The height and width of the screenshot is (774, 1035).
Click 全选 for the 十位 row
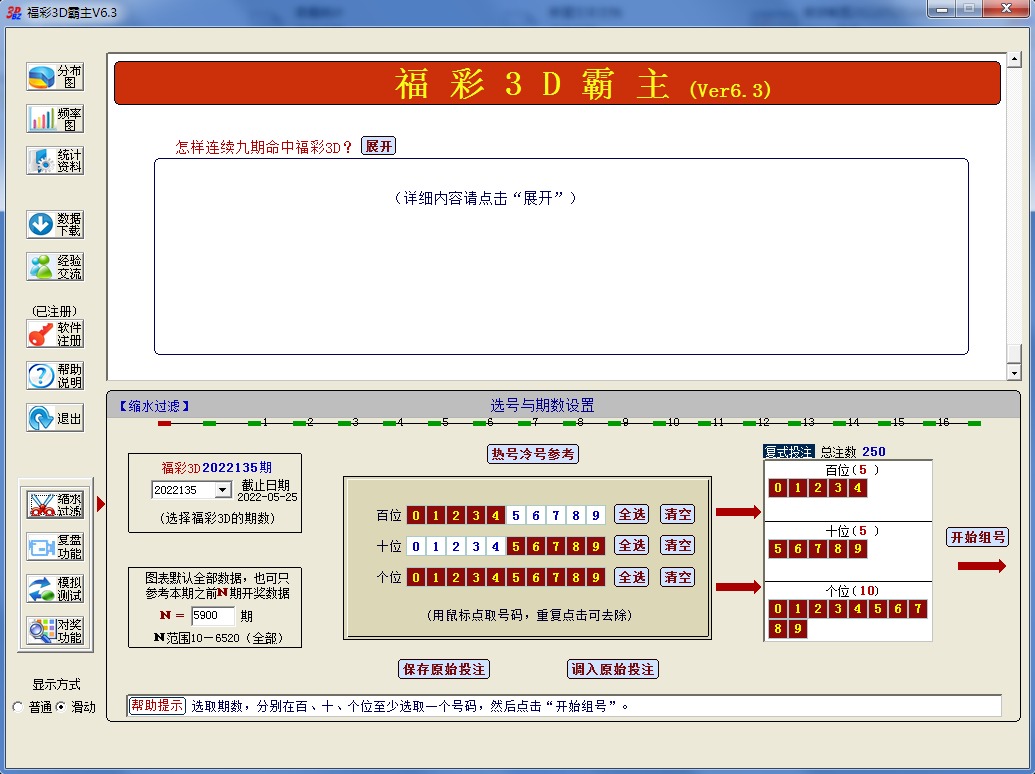click(x=631, y=546)
